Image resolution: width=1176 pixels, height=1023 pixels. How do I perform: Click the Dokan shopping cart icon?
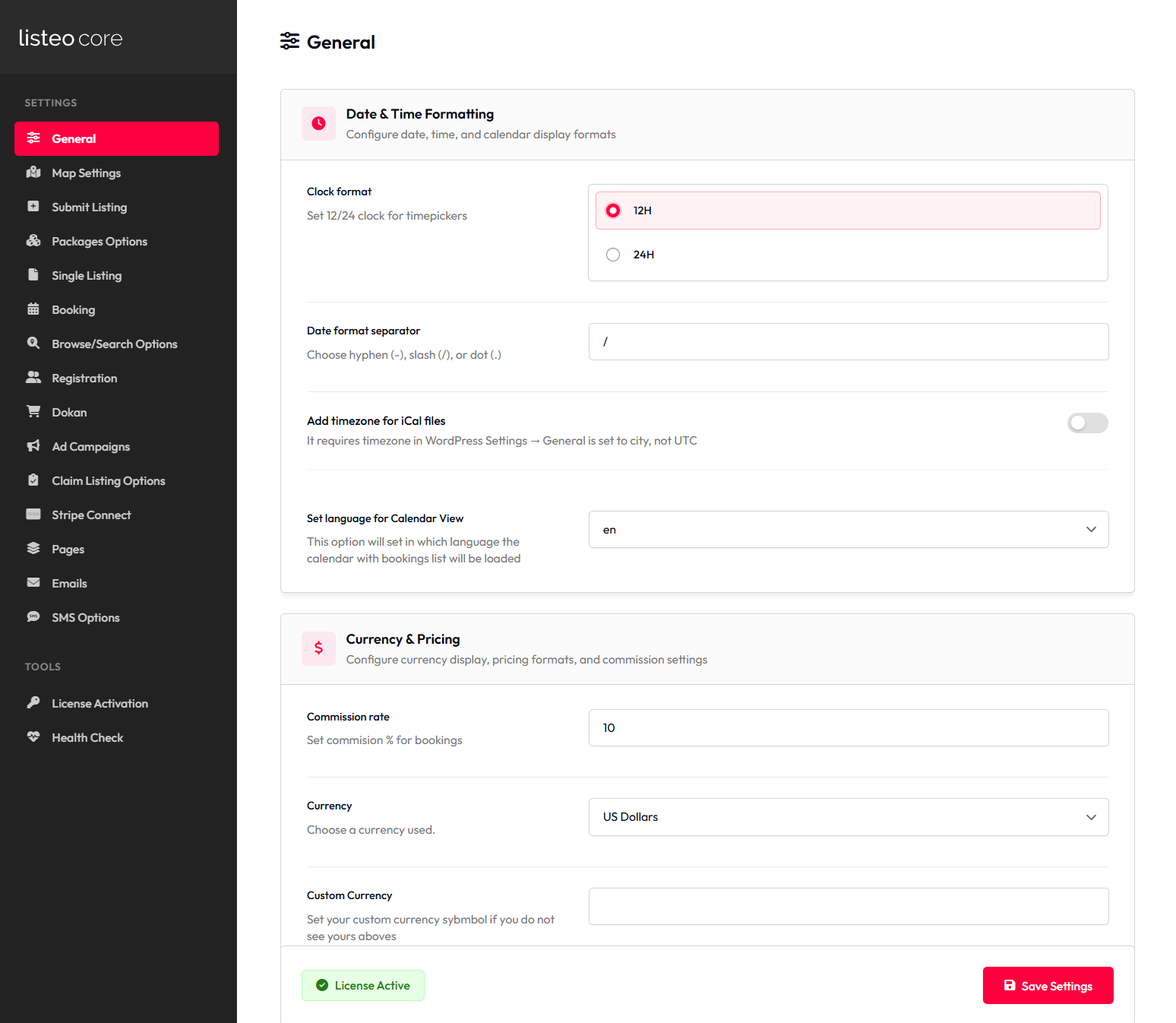coord(33,412)
